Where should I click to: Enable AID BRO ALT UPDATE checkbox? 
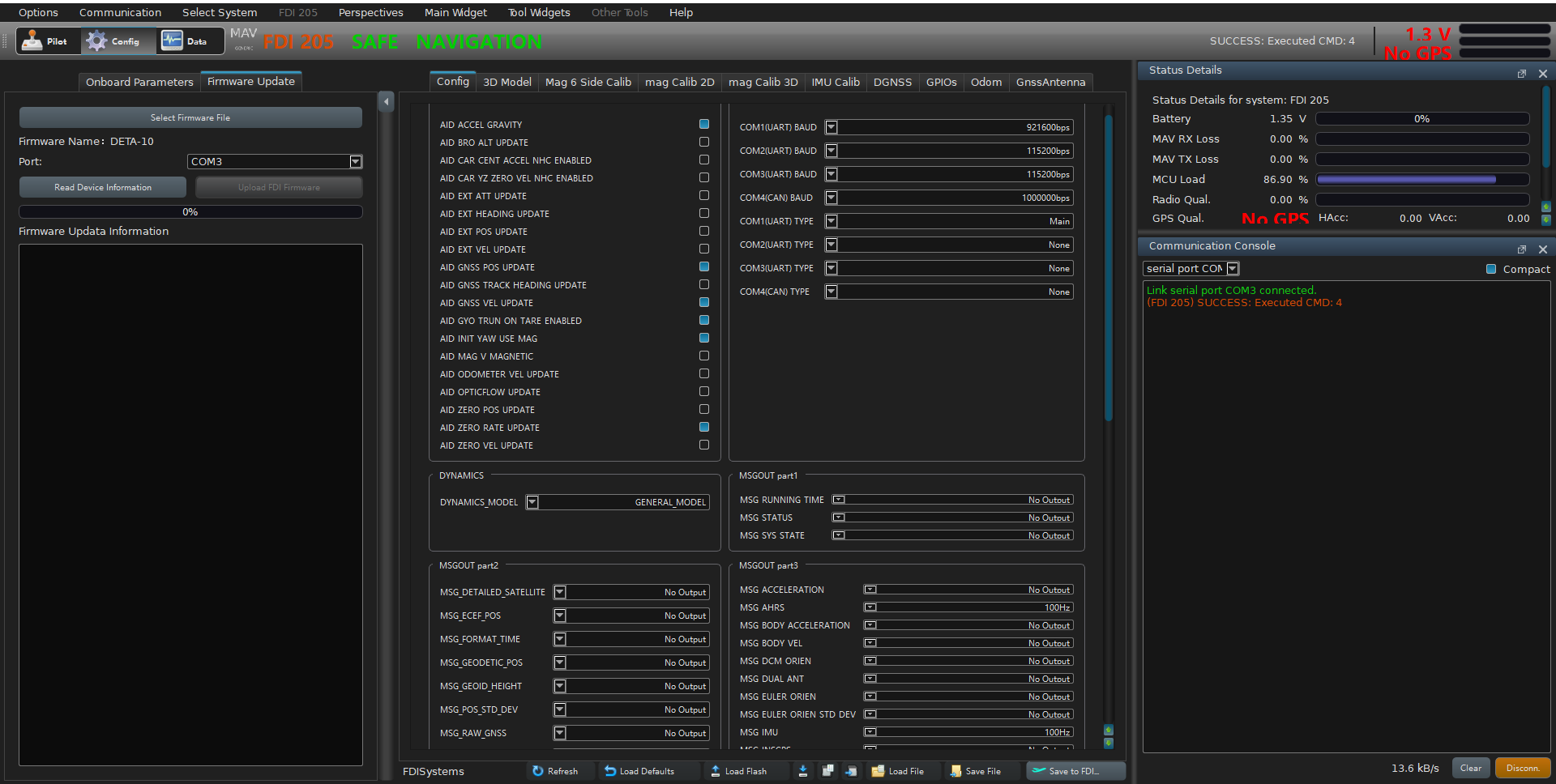click(x=704, y=142)
